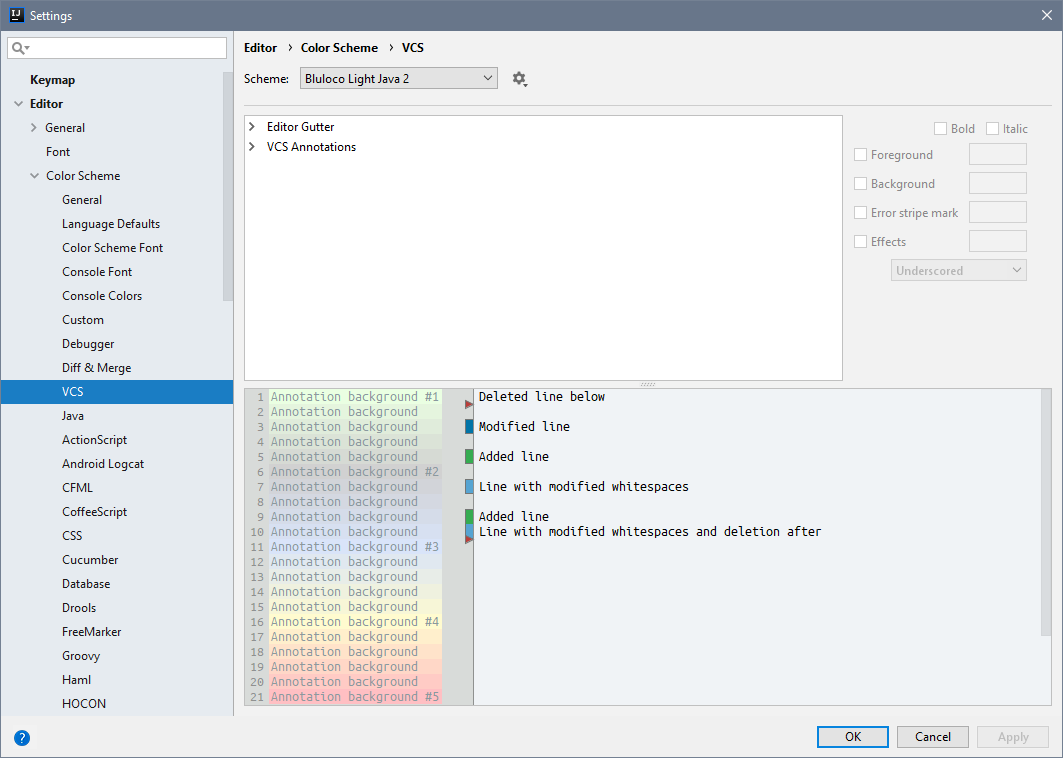The image size is (1063, 758).
Task: Open the Console Colors settings page
Action: coord(102,296)
